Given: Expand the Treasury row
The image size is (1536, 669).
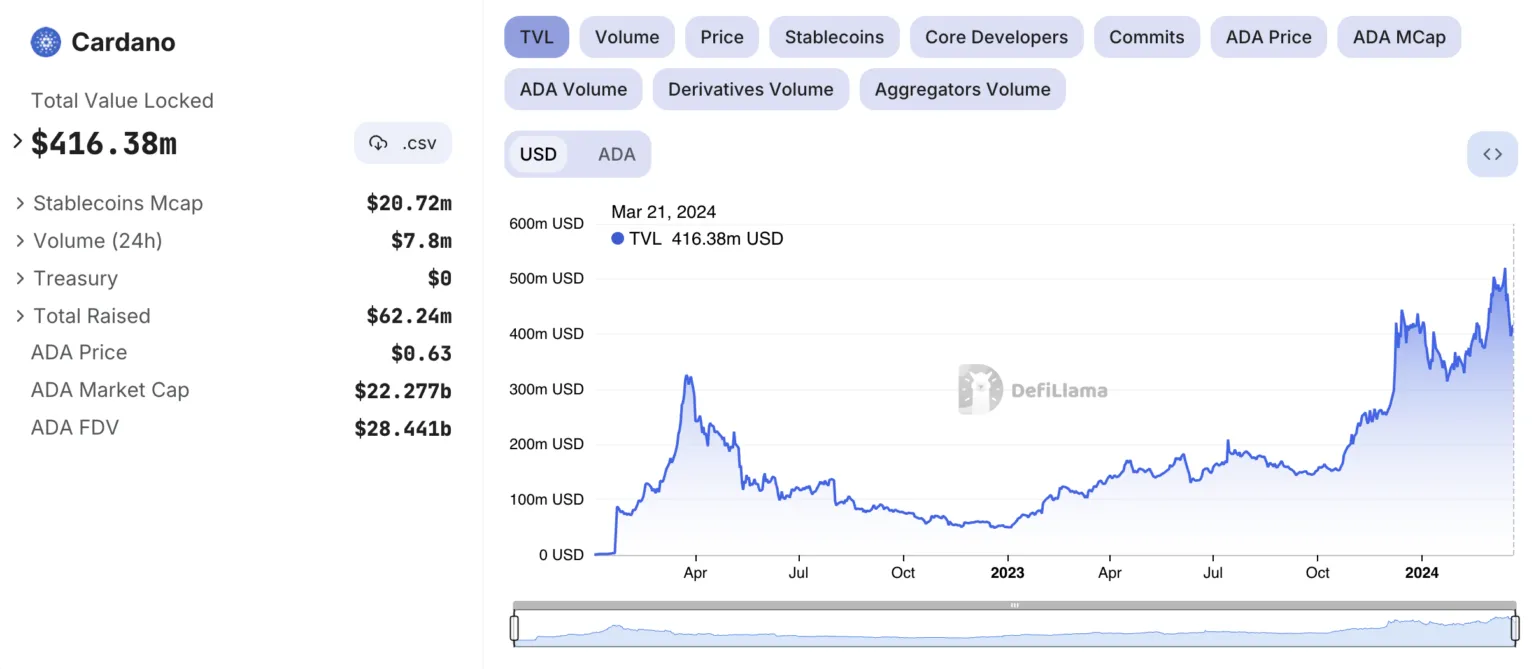Looking at the screenshot, I should tap(20, 278).
